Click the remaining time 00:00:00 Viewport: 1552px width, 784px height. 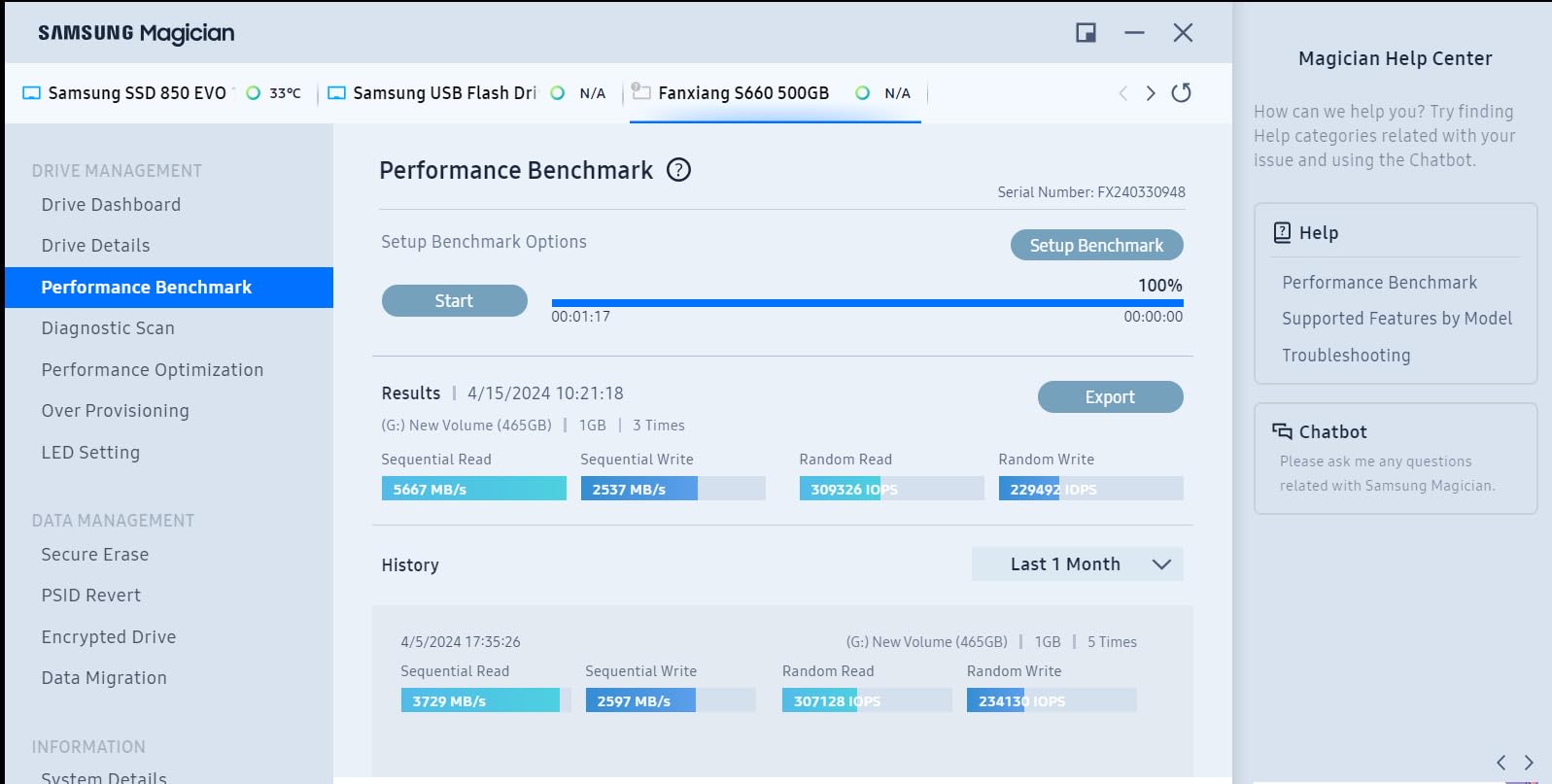coord(1154,317)
